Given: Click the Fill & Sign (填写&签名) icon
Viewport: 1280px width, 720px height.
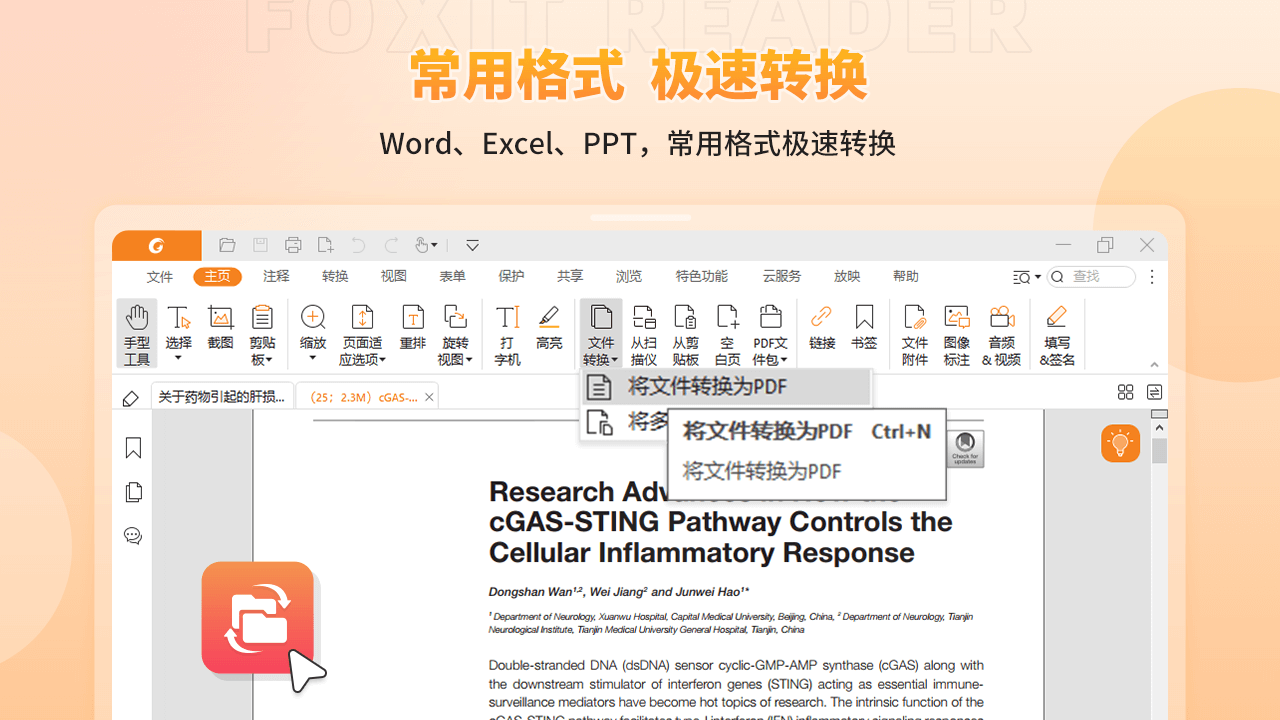Looking at the screenshot, I should (1057, 333).
